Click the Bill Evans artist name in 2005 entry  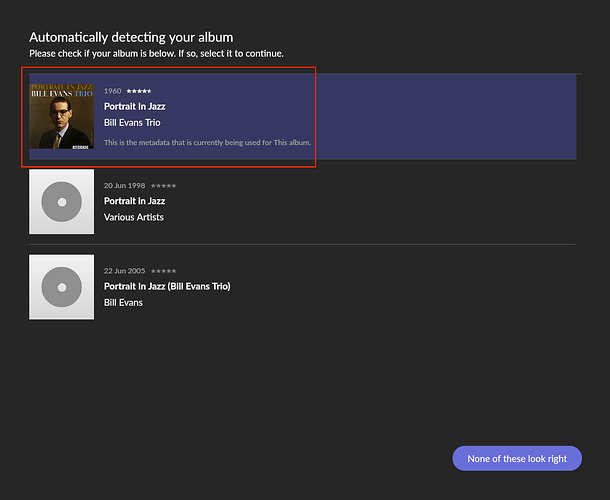(123, 302)
